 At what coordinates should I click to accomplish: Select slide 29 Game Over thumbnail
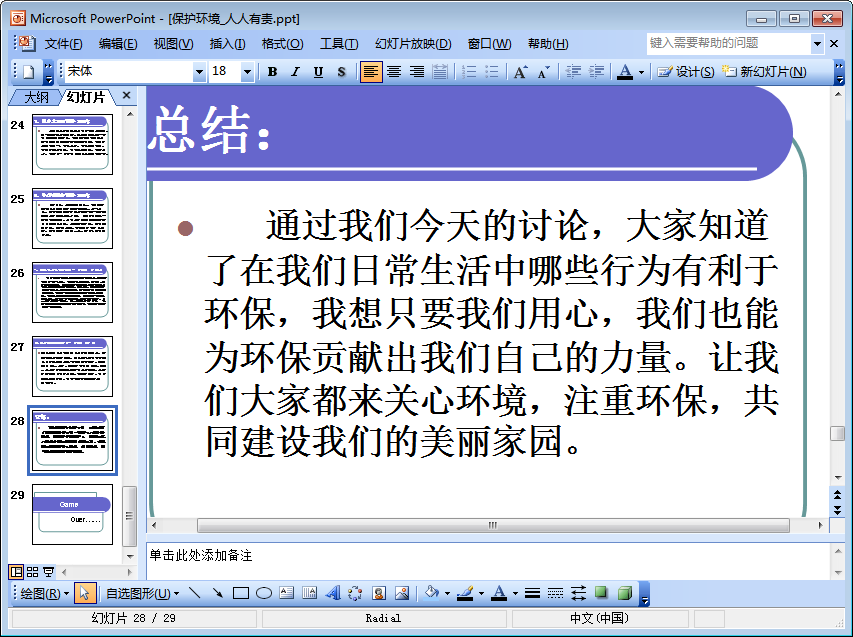[x=72, y=514]
